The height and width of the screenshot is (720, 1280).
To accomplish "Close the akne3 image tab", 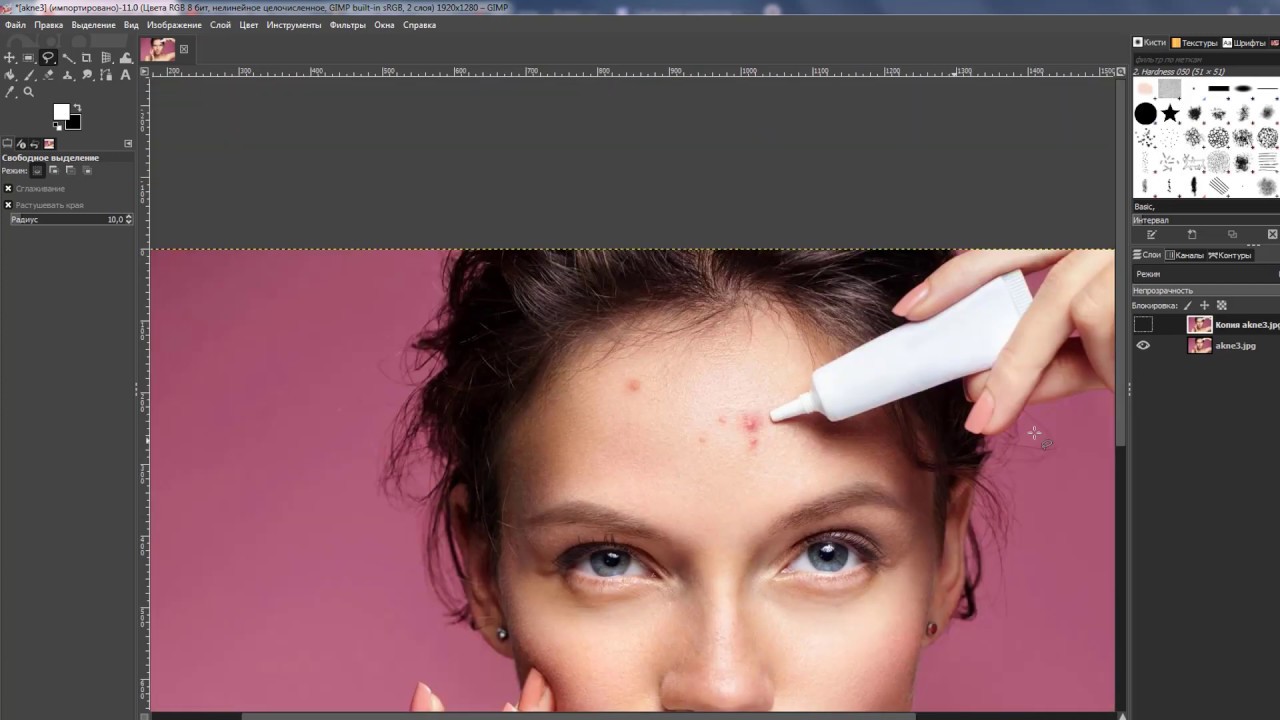I will click(184, 49).
